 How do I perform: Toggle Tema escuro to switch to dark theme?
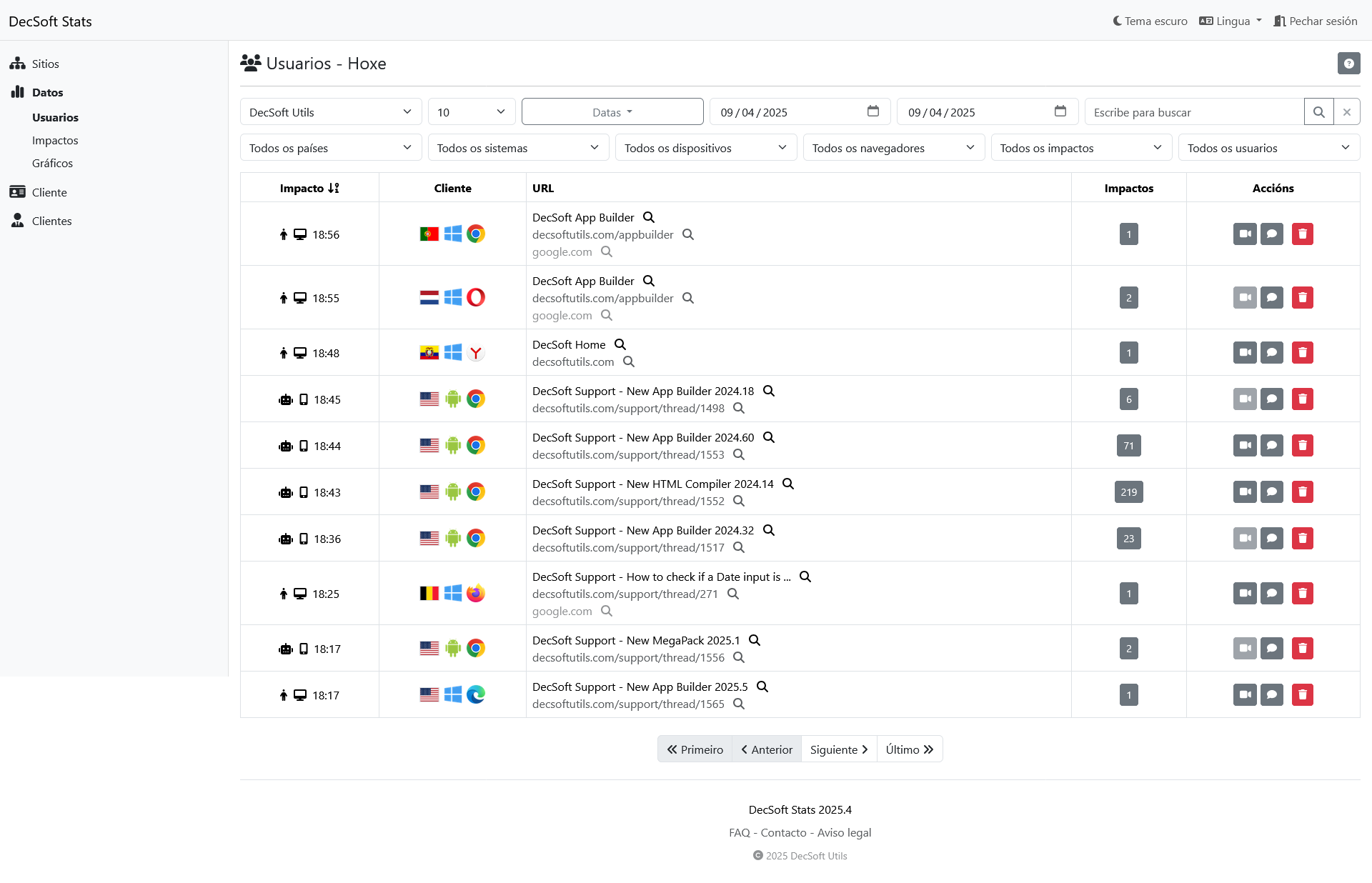point(1149,21)
